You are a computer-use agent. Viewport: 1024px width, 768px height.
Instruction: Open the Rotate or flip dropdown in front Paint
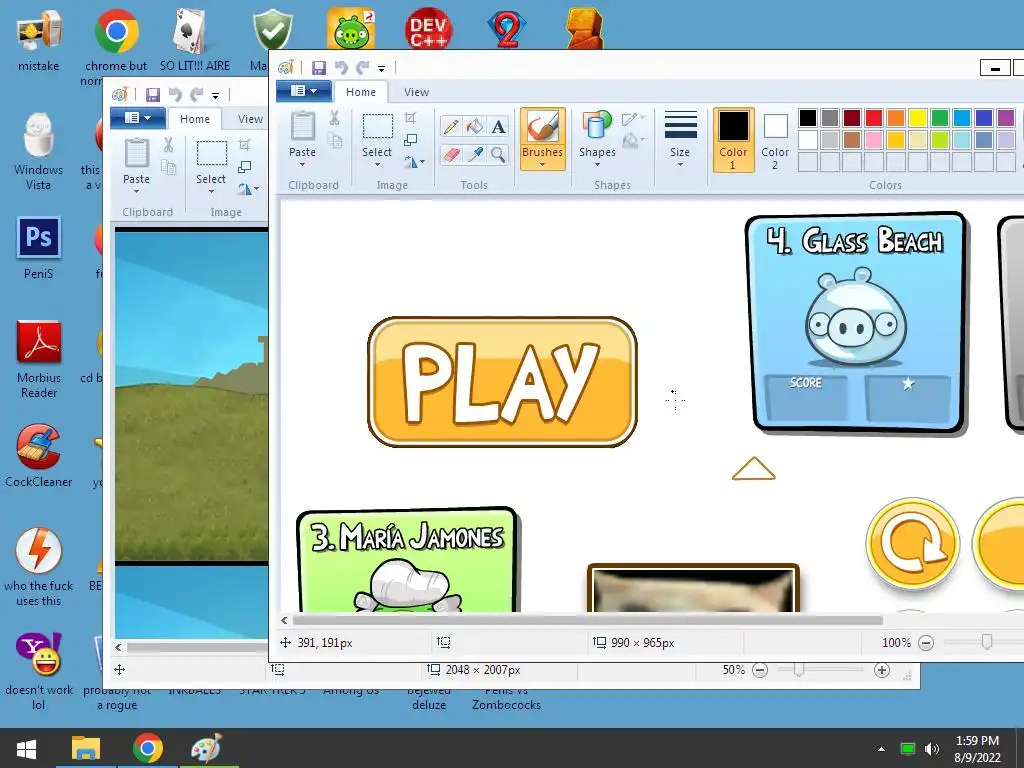click(x=415, y=161)
